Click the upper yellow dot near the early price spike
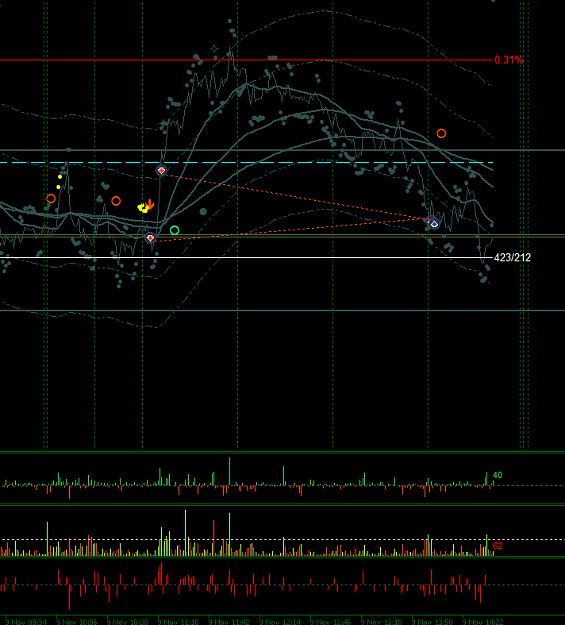This screenshot has height=625, width=565. click(x=60, y=177)
